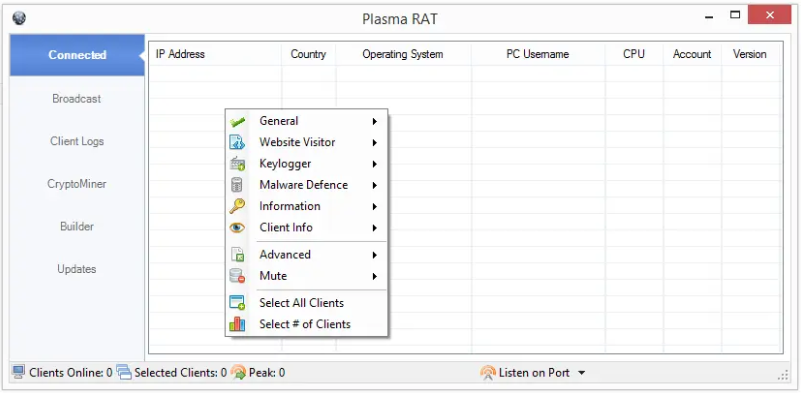The height and width of the screenshot is (393, 801).
Task: Click the monitor icon next to Clients Online
Action: 19,373
